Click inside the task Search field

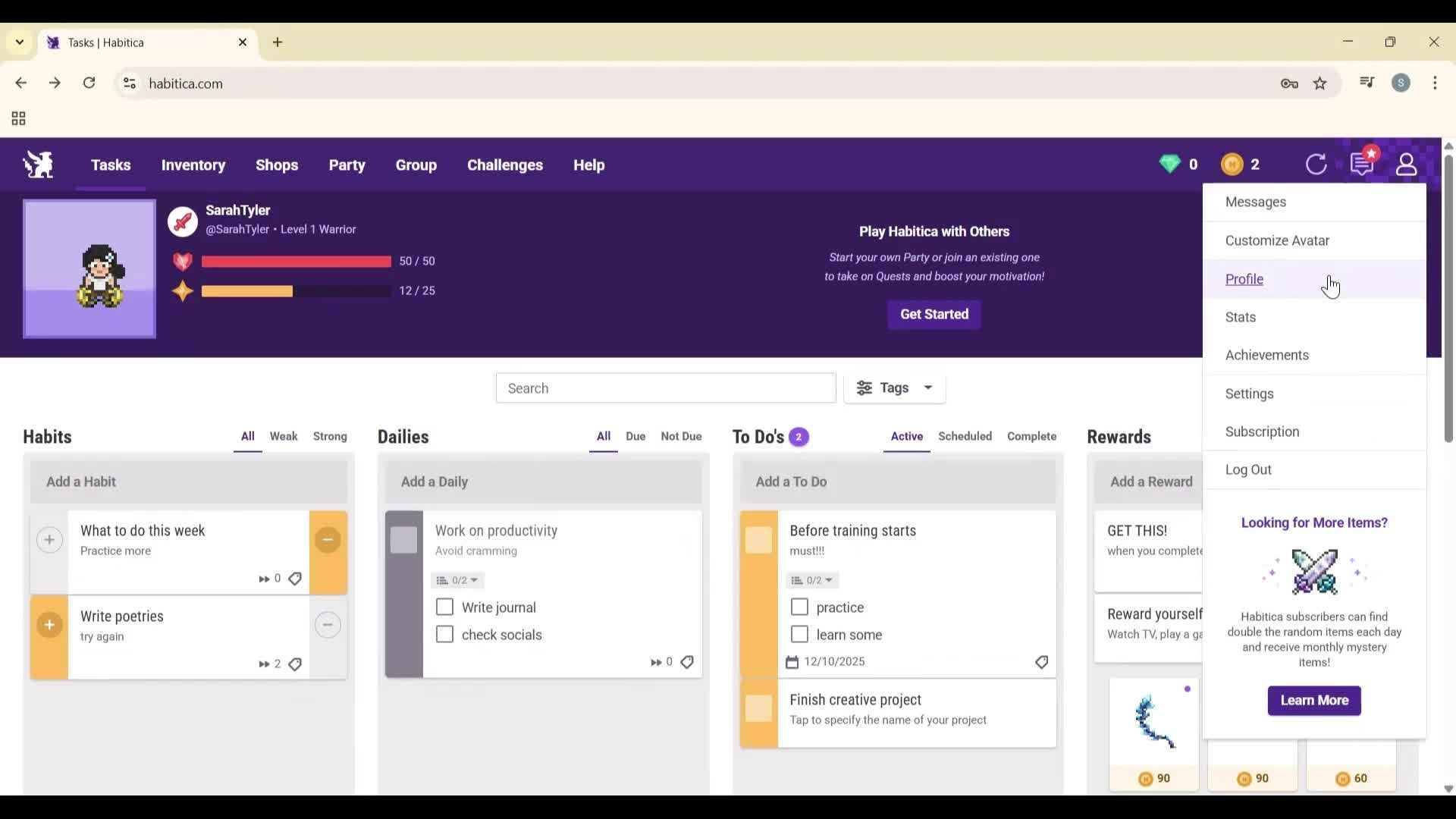pos(665,388)
